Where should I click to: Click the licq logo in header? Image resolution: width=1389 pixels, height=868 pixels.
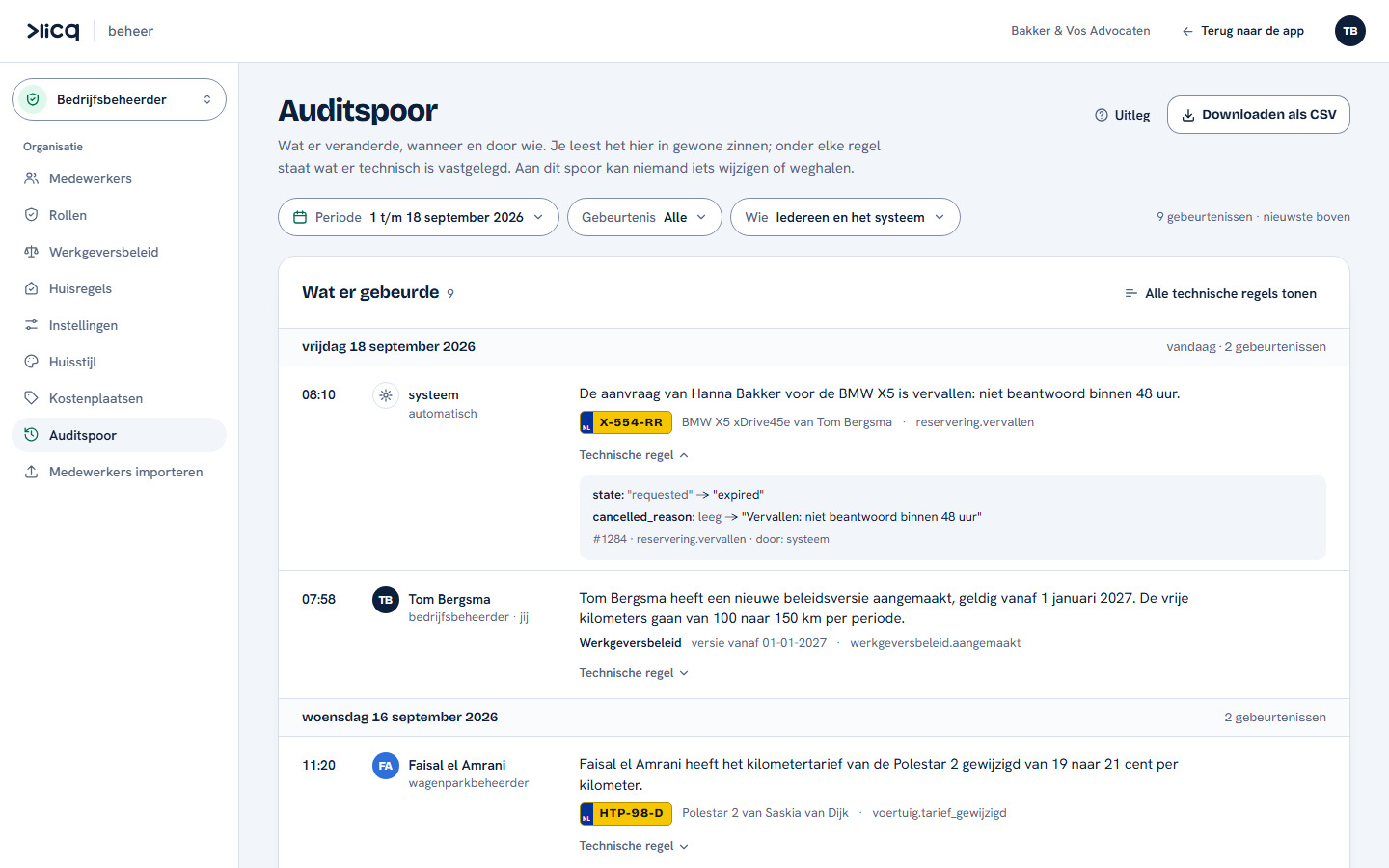pos(53,31)
